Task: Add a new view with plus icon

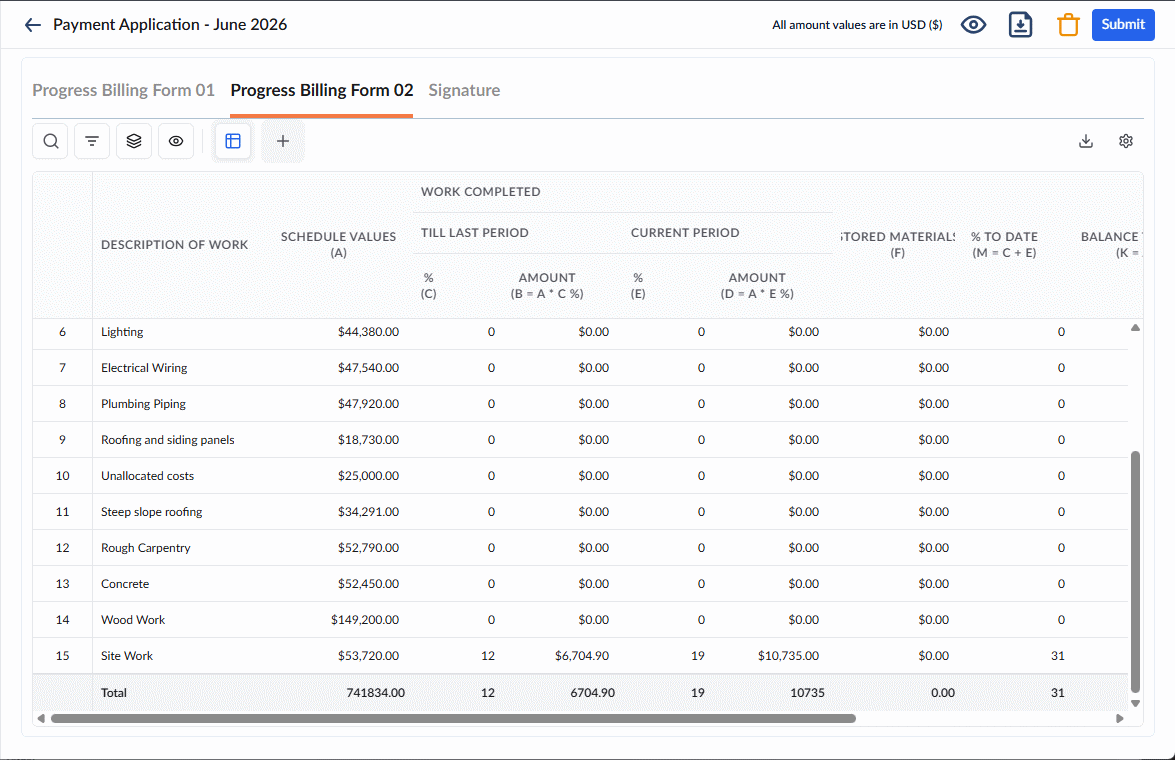Action: [x=283, y=141]
